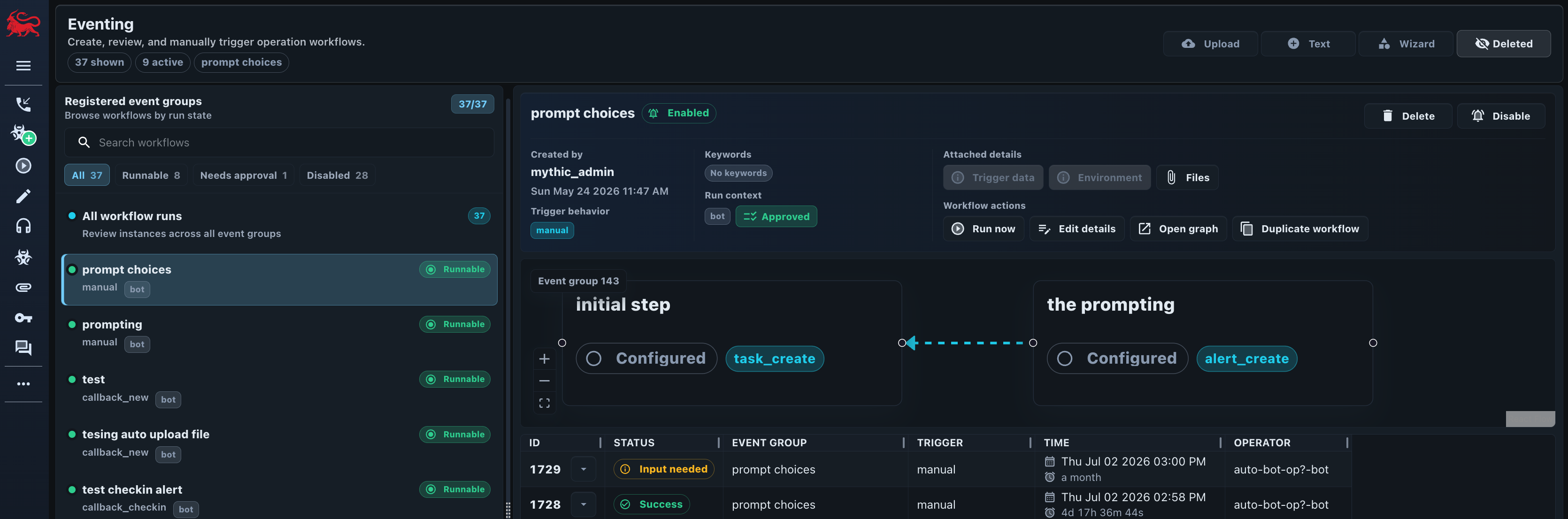The width and height of the screenshot is (1568, 519).
Task: Open the headphones operations sidebar icon
Action: point(23,226)
